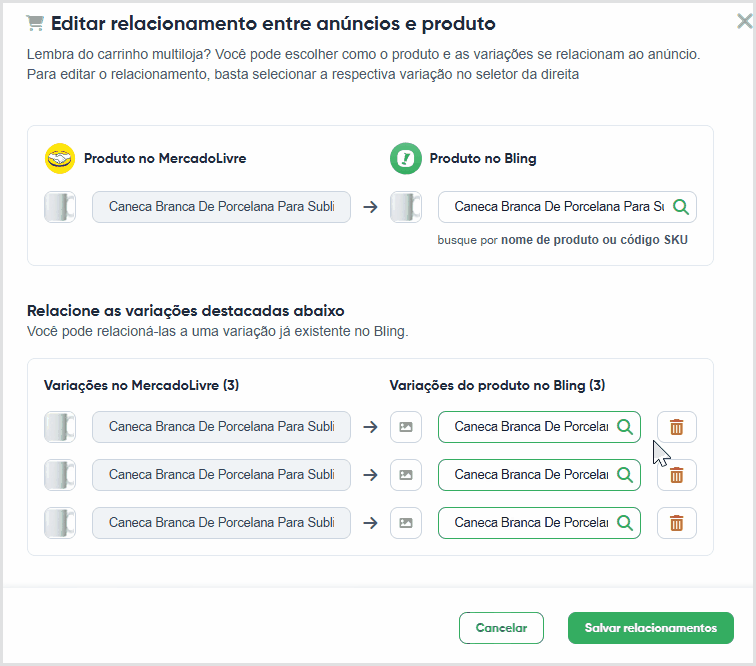Click image placeholder icon in second variation row

click(x=405, y=475)
